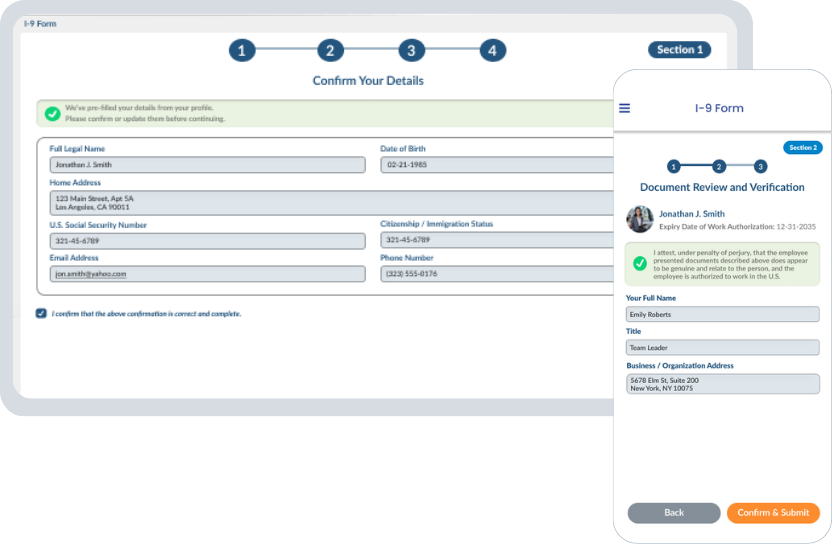The image size is (833, 545).
Task: Select step 3 in mobile progress indicator
Action: [x=760, y=167]
